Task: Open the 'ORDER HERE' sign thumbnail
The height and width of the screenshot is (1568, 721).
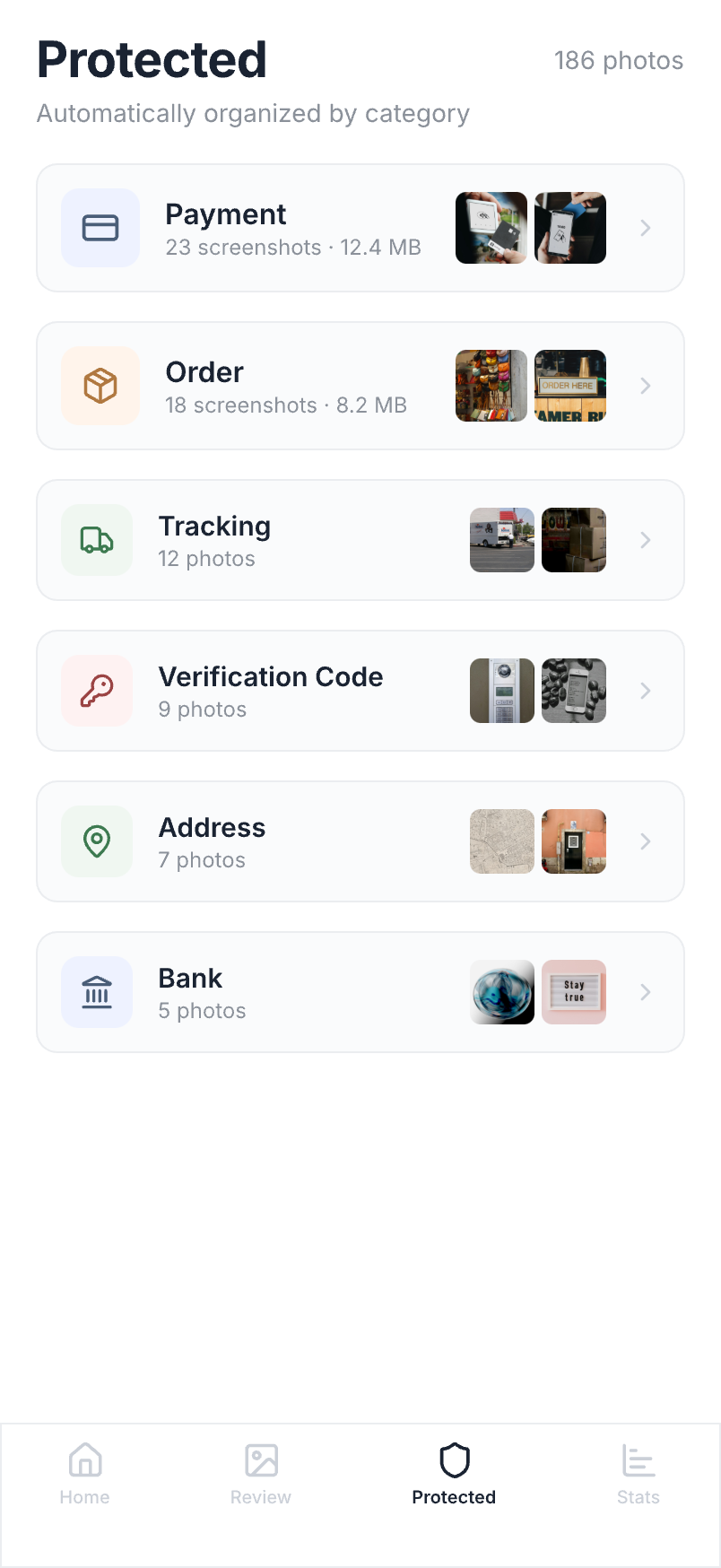Action: pos(570,386)
